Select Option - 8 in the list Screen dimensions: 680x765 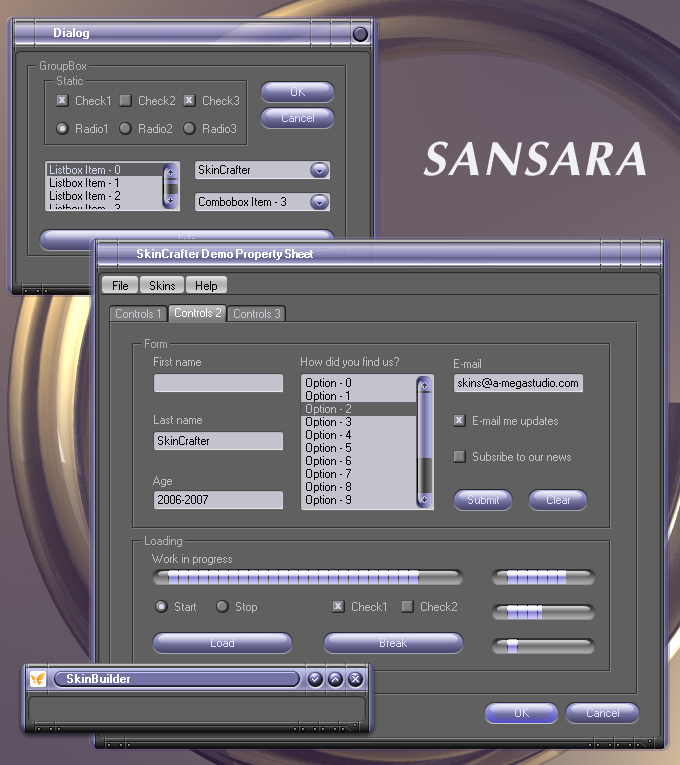[359, 487]
